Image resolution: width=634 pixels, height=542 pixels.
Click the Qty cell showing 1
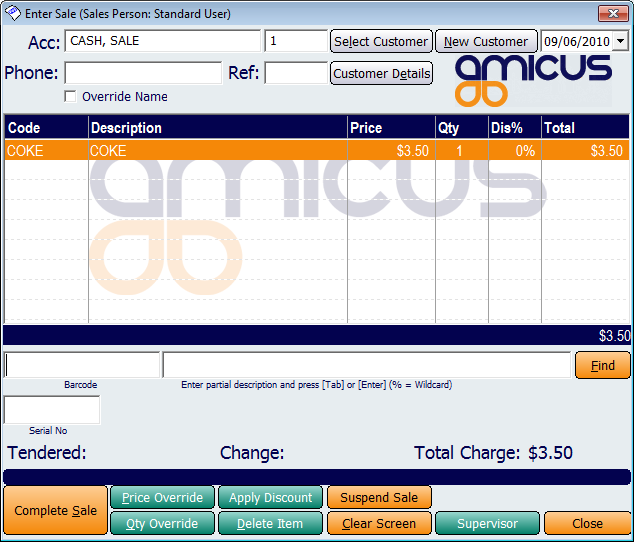click(462, 151)
